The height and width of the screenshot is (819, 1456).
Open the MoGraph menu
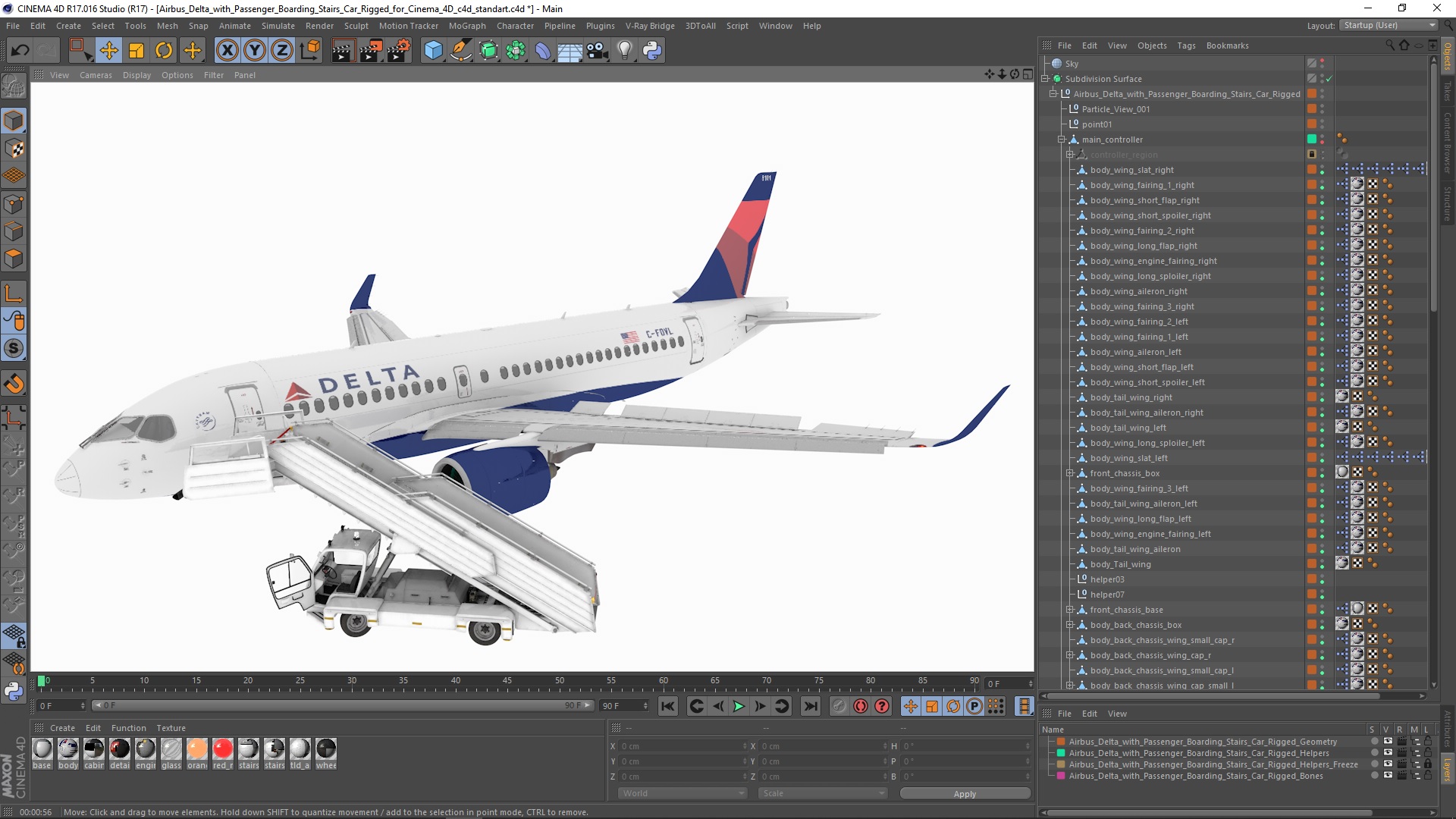point(467,26)
